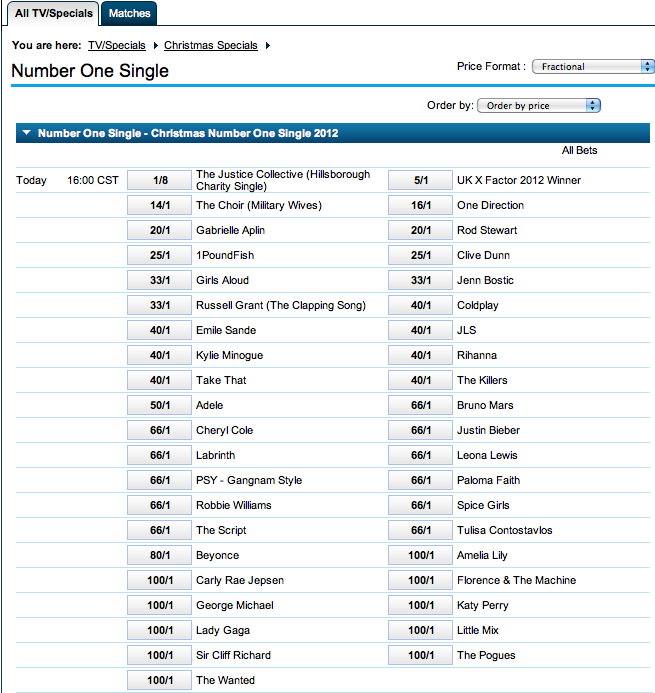The height and width of the screenshot is (693, 655).
Task: Choose 40/1 odds for Coldplay
Action: tap(420, 305)
